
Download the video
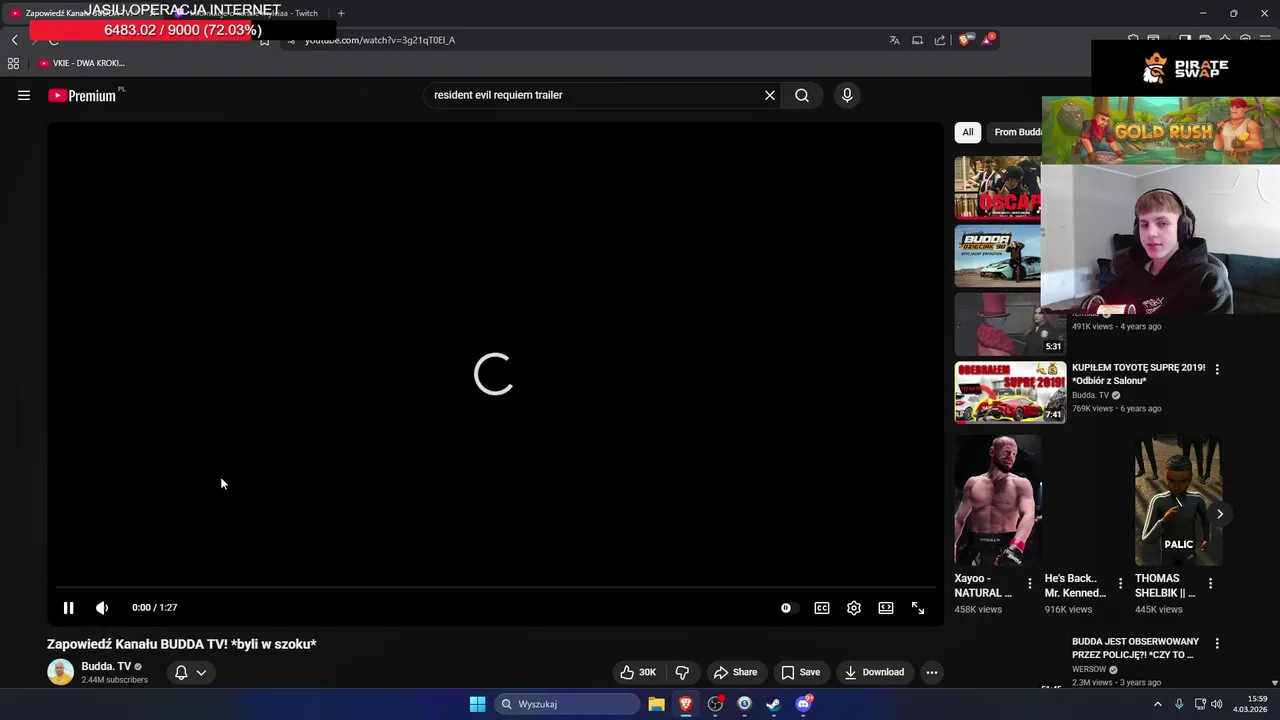(x=873, y=672)
